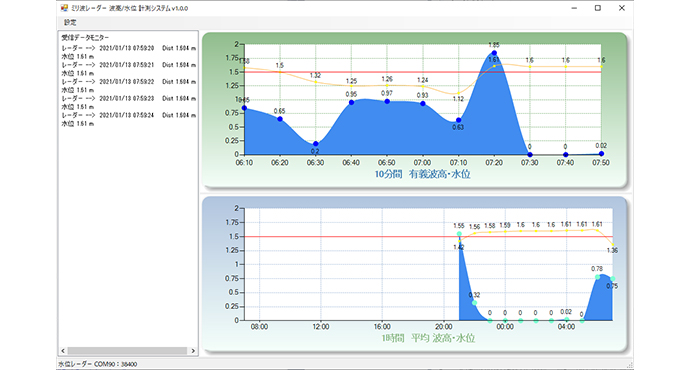Select the 受信データモニター panel heading

tap(85, 38)
